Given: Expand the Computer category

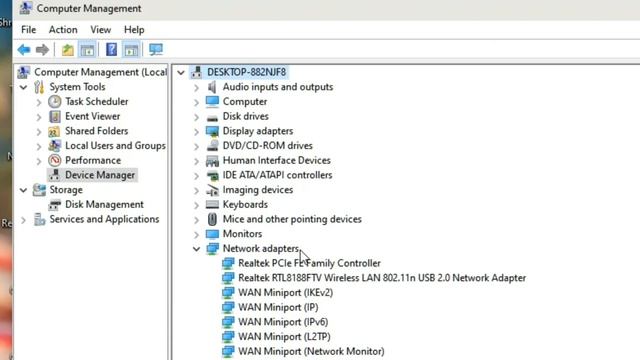Looking at the screenshot, I should coord(196,102).
